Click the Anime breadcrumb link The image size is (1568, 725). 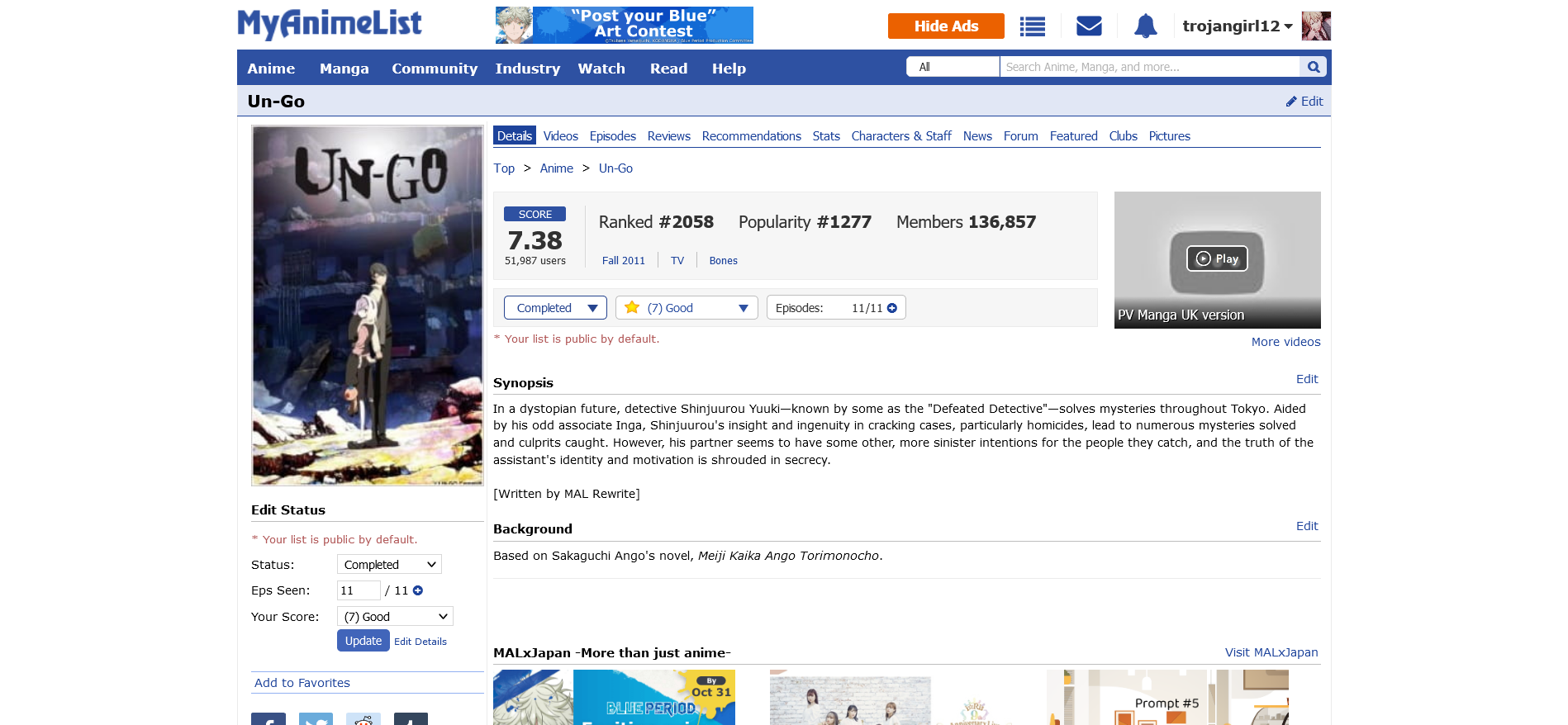click(x=557, y=168)
